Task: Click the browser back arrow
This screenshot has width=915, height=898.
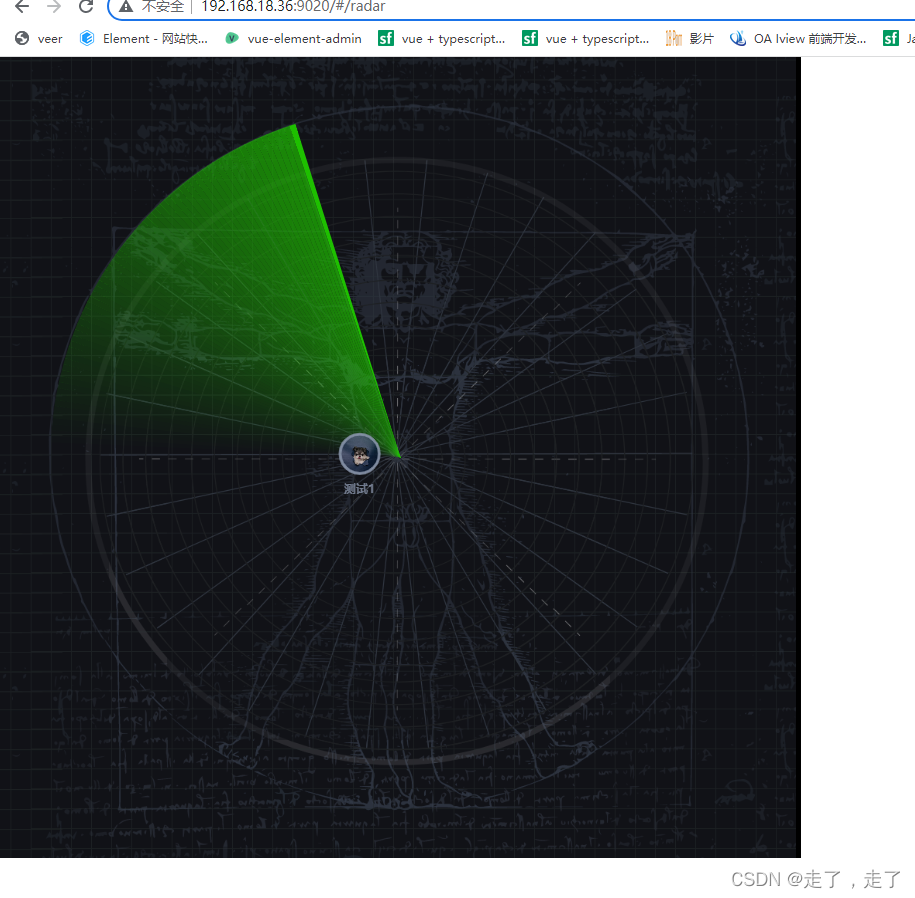Action: click(x=22, y=6)
